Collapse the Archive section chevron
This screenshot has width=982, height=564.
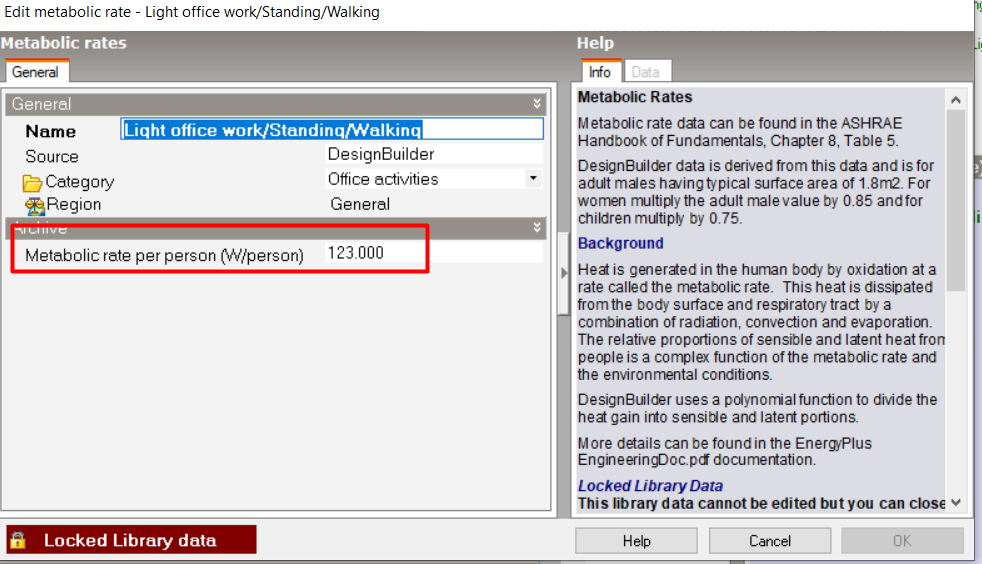537,228
